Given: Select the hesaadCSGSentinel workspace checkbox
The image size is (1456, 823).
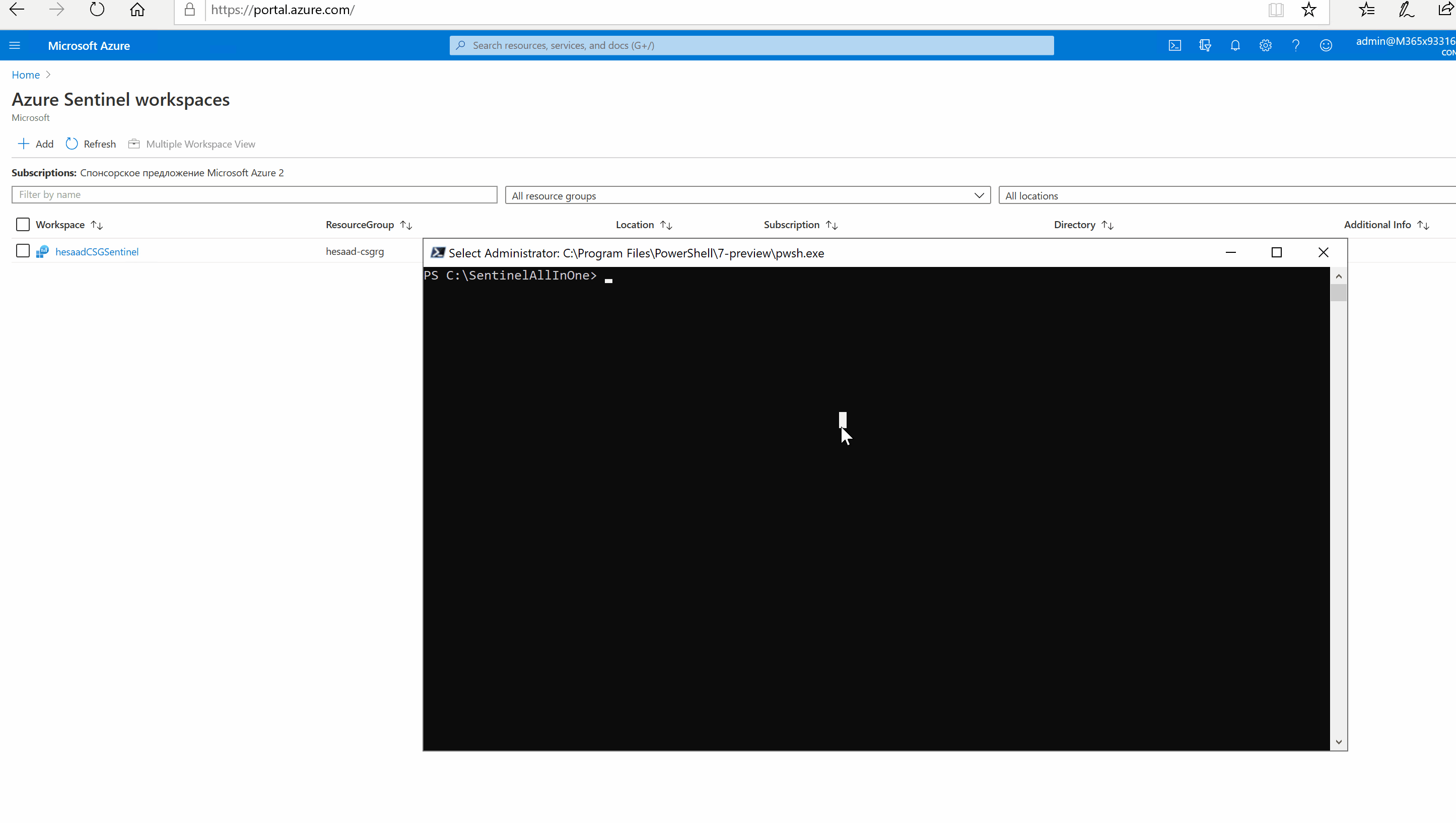Looking at the screenshot, I should (22, 251).
